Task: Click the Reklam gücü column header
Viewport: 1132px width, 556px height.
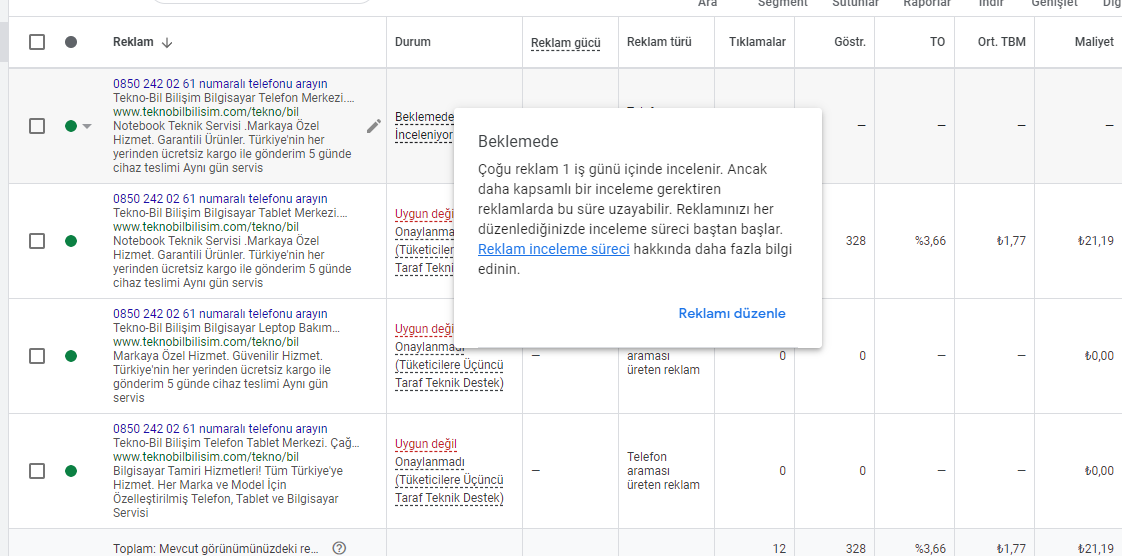Action: (566, 43)
